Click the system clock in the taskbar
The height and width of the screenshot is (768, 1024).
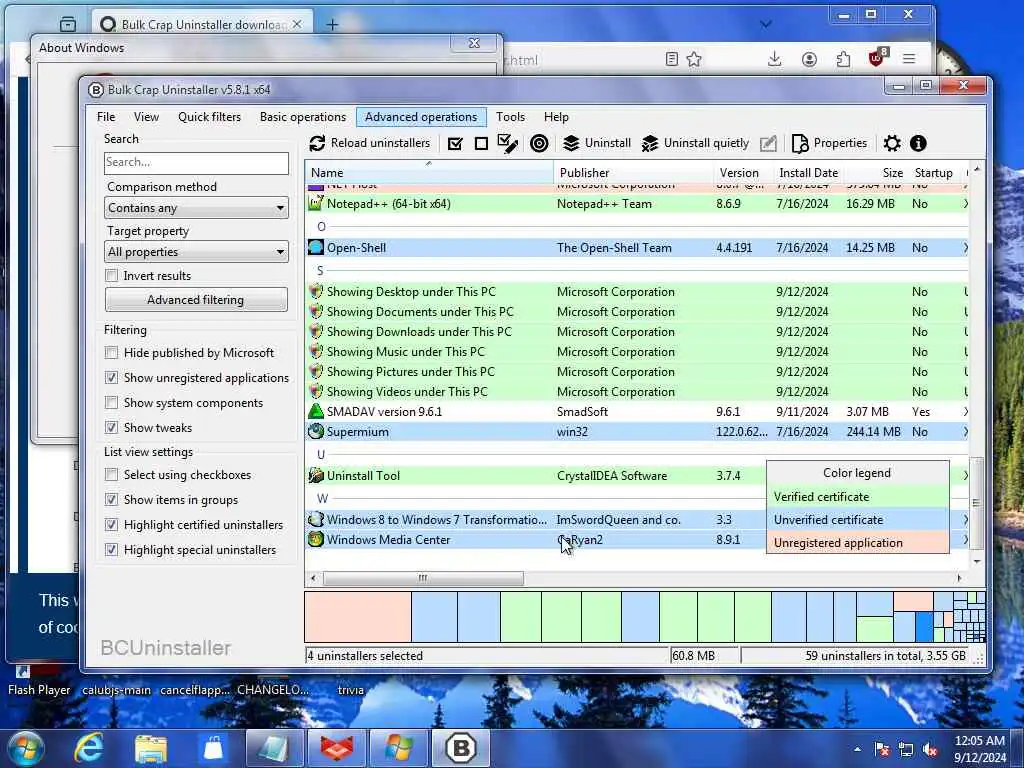980,749
